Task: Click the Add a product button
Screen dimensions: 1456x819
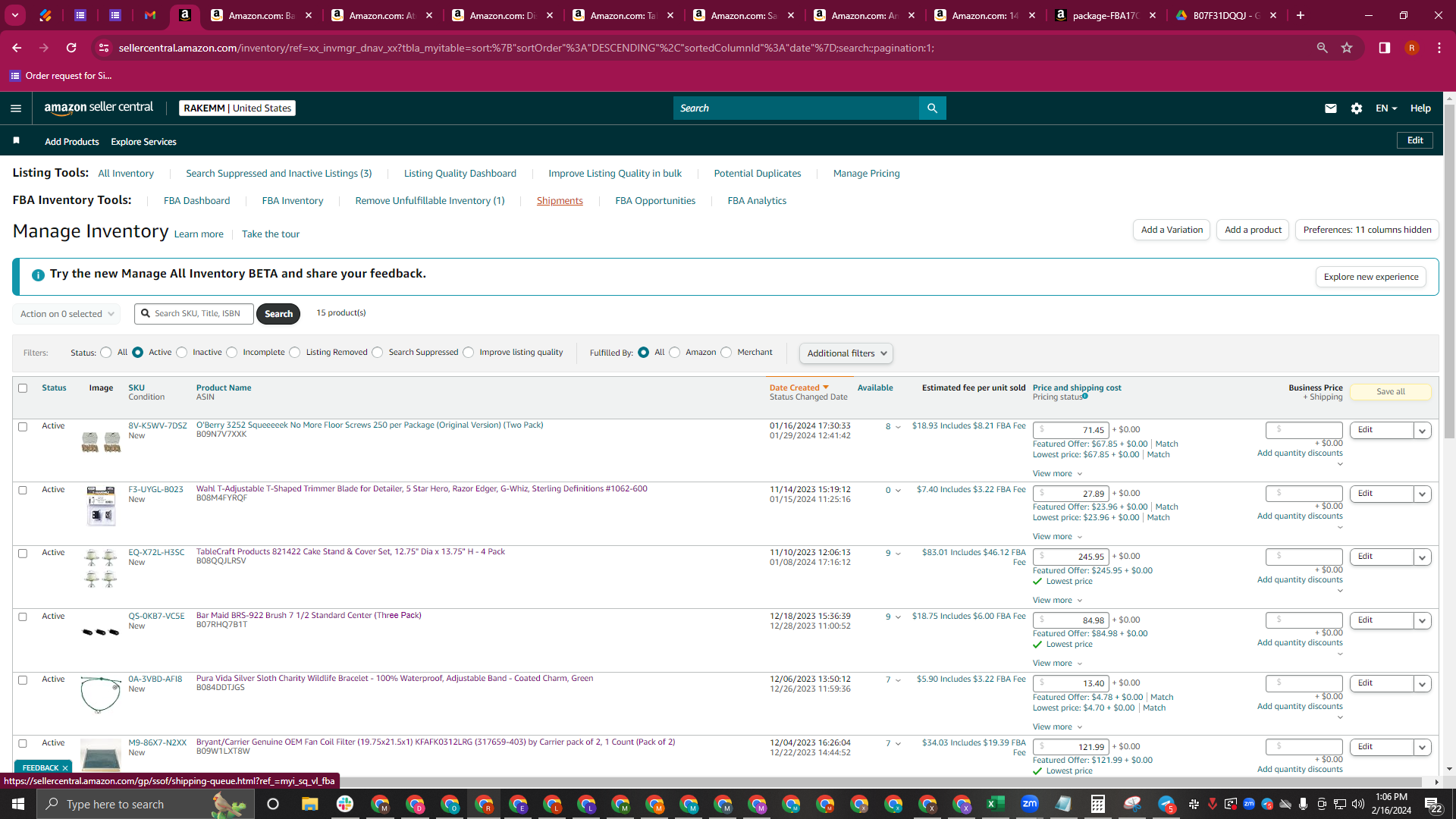Action: (1253, 230)
